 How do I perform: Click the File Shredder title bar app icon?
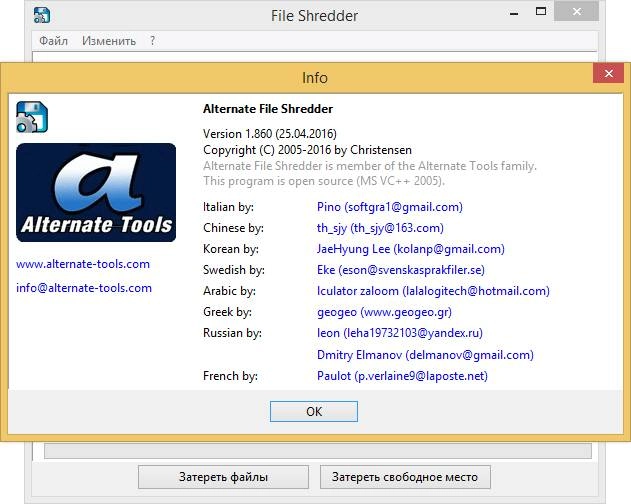click(x=41, y=15)
